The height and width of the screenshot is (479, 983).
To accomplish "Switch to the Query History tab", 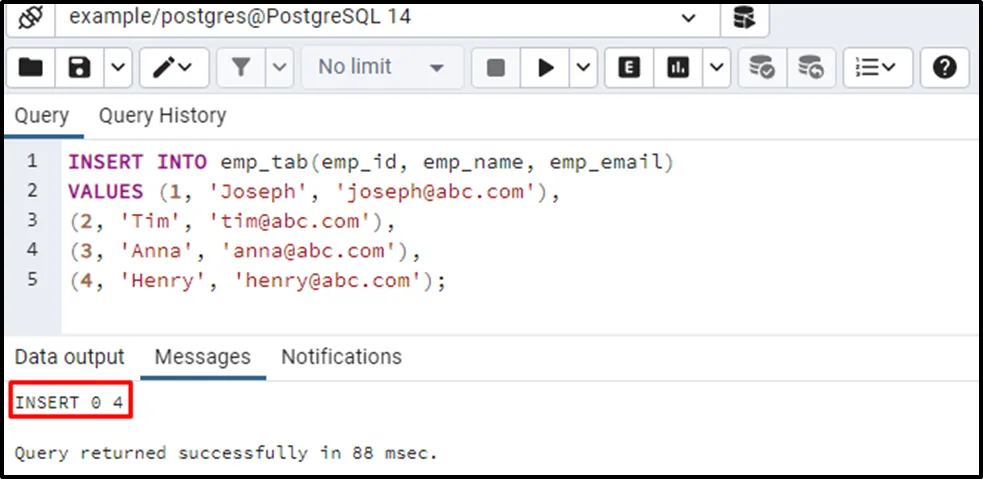I will (162, 116).
